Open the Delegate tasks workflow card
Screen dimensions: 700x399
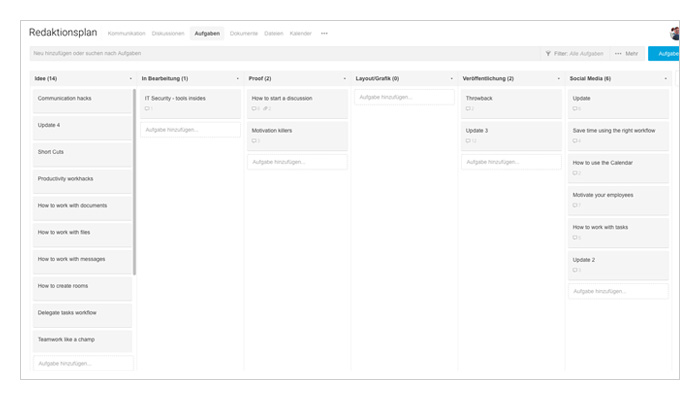point(82,315)
